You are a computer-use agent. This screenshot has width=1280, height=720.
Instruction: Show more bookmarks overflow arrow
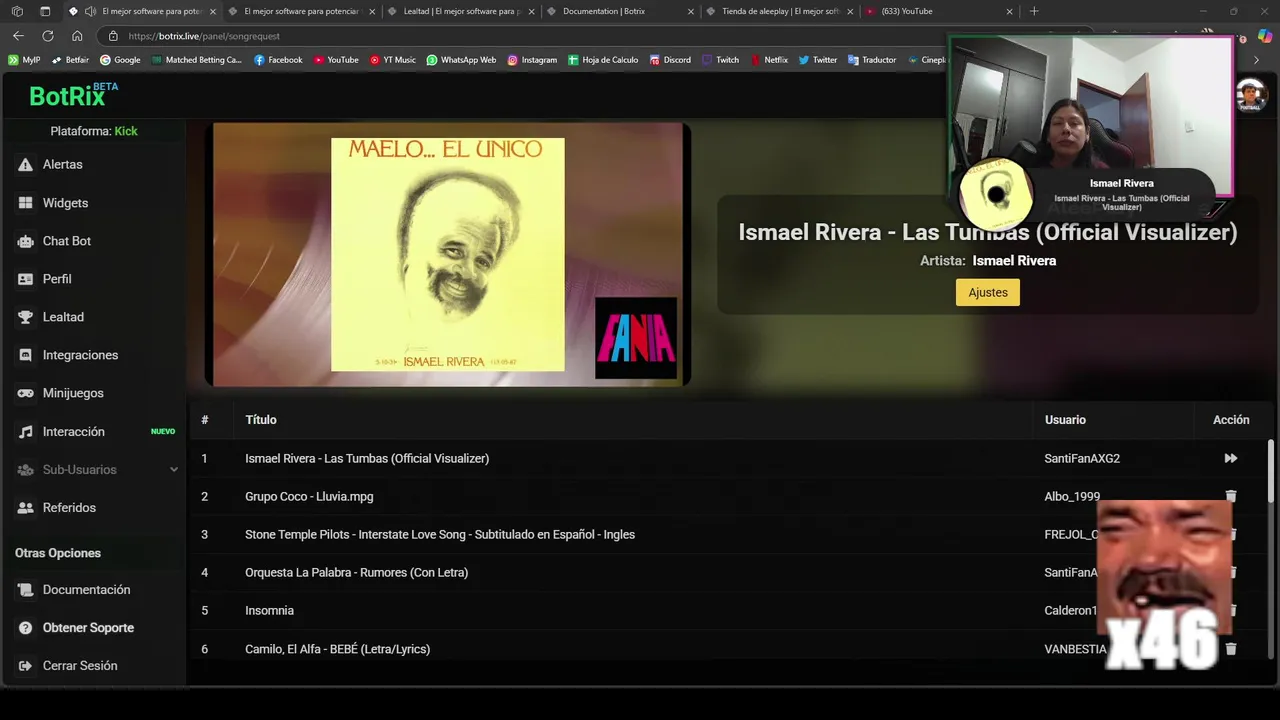click(1257, 60)
